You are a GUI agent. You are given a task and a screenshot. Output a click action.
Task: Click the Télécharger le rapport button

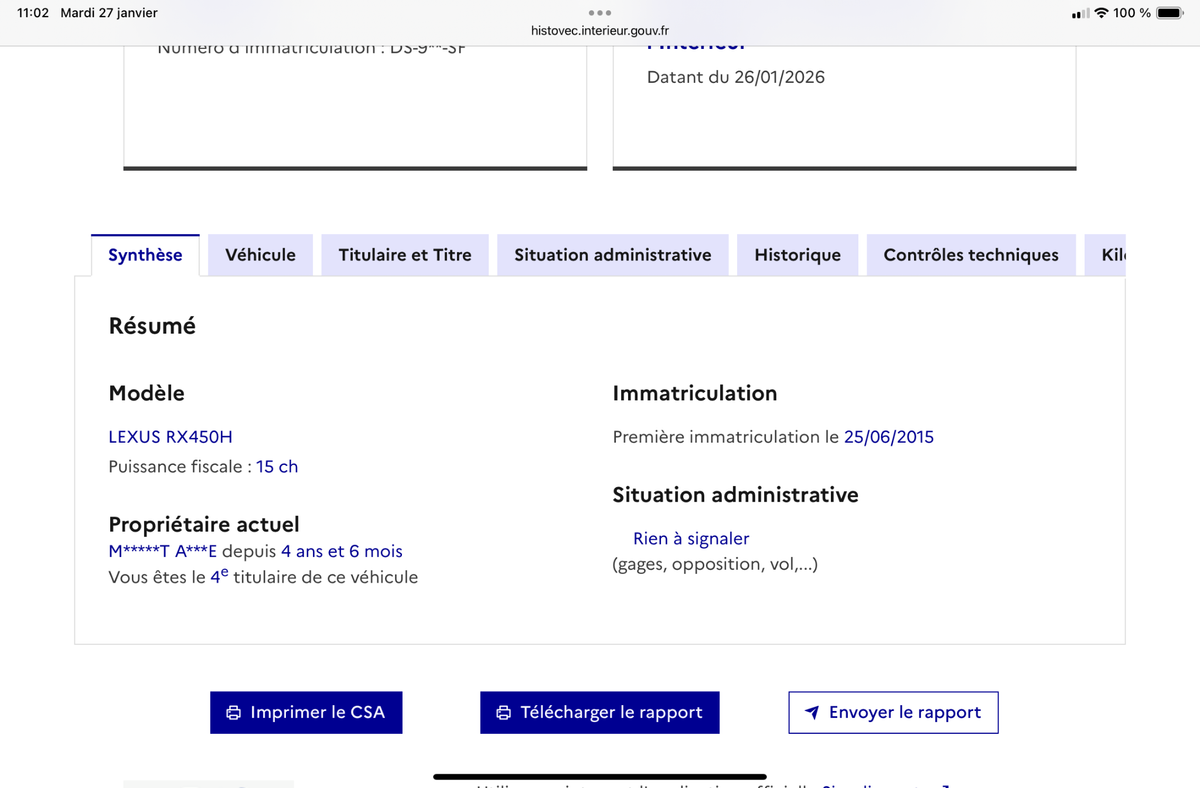point(599,712)
